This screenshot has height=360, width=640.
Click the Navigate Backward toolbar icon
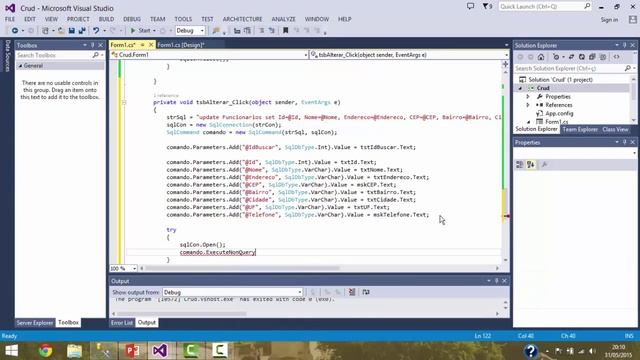(15, 31)
